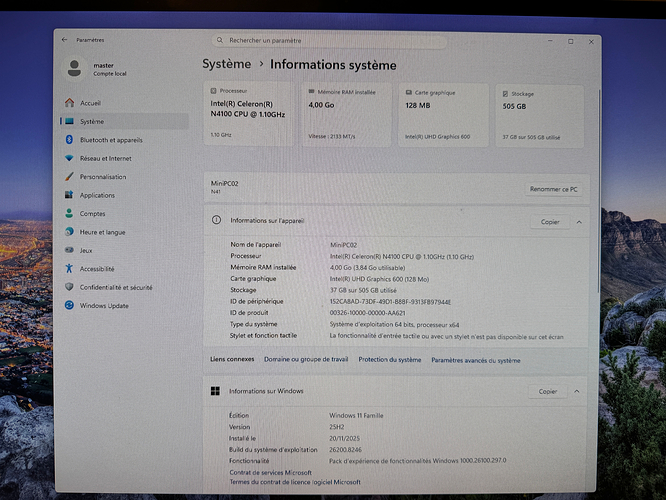Click the Rechercher un paramètre field
This screenshot has width=666, height=500.
click(x=329, y=40)
